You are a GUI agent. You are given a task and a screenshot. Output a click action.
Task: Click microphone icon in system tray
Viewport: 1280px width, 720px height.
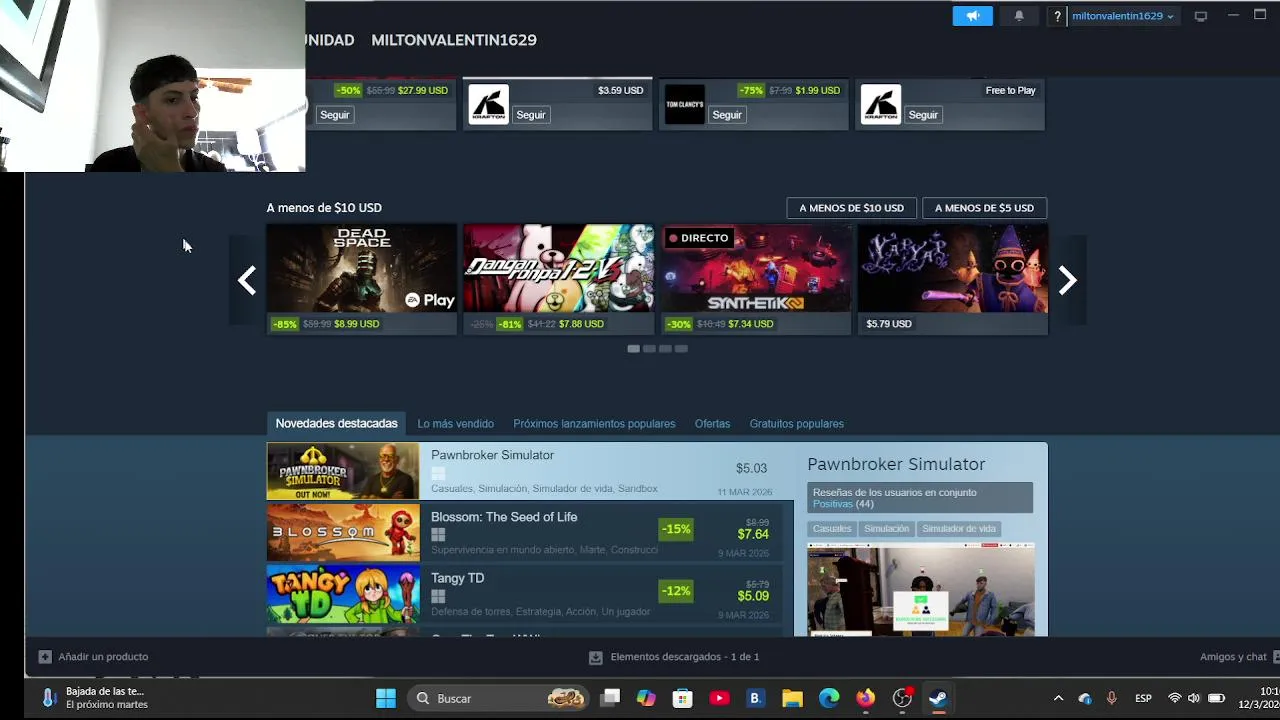[1111, 699]
